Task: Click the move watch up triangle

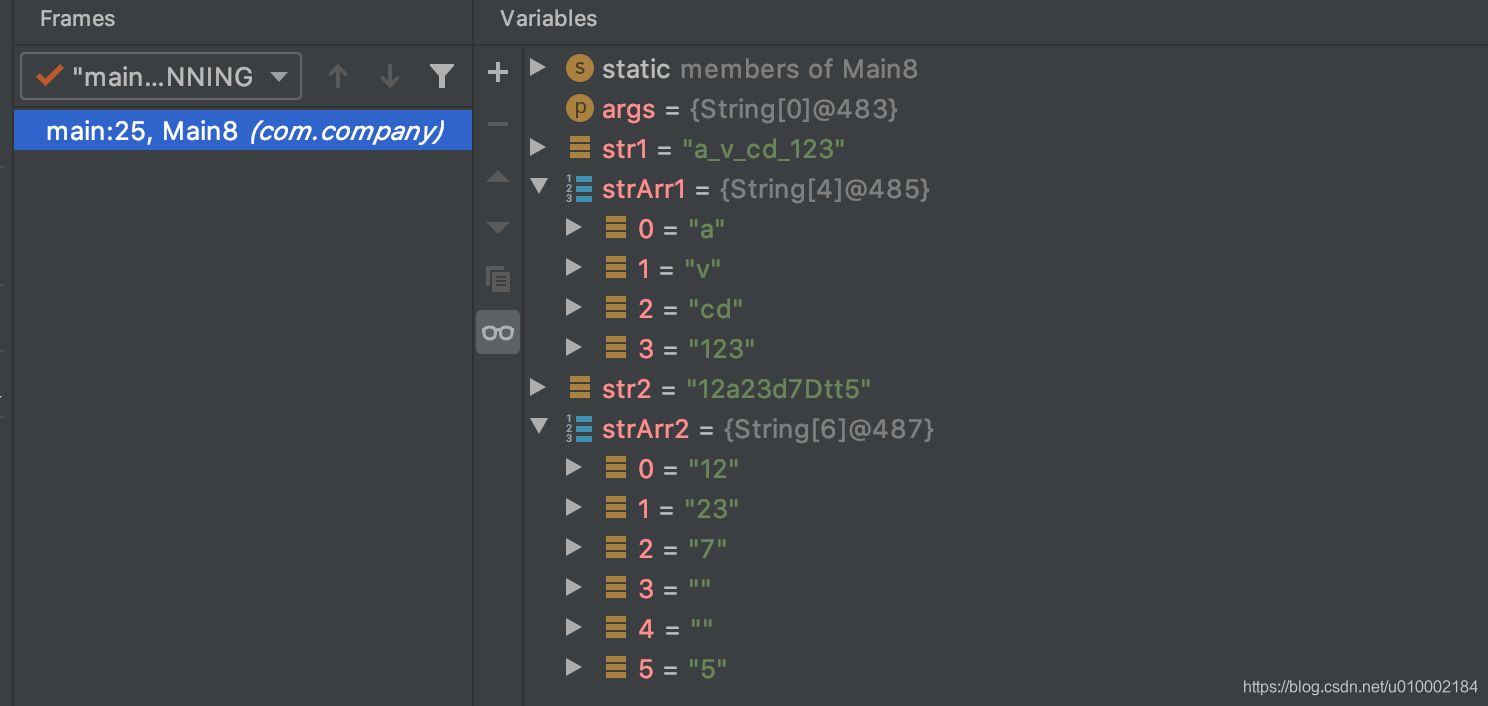Action: [x=497, y=177]
